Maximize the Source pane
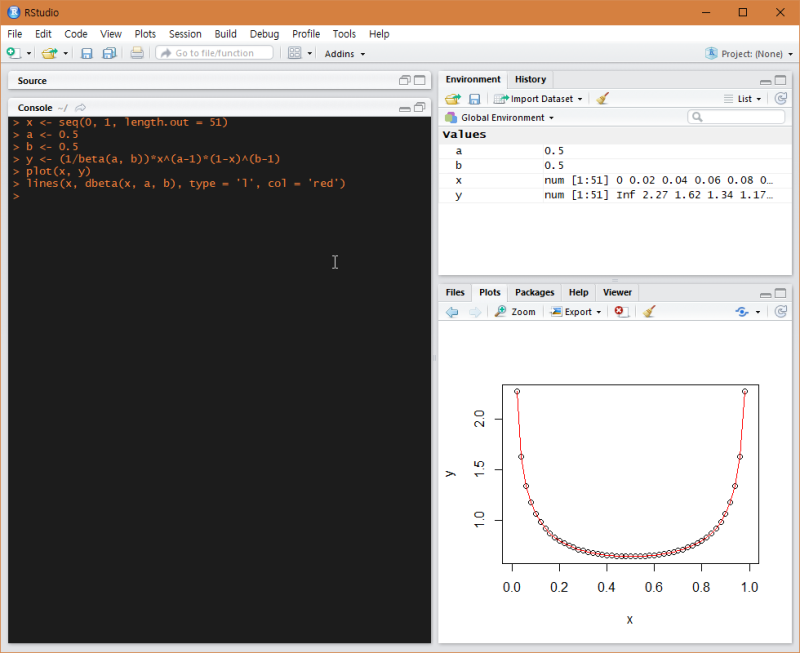The width and height of the screenshot is (800, 653). point(420,80)
